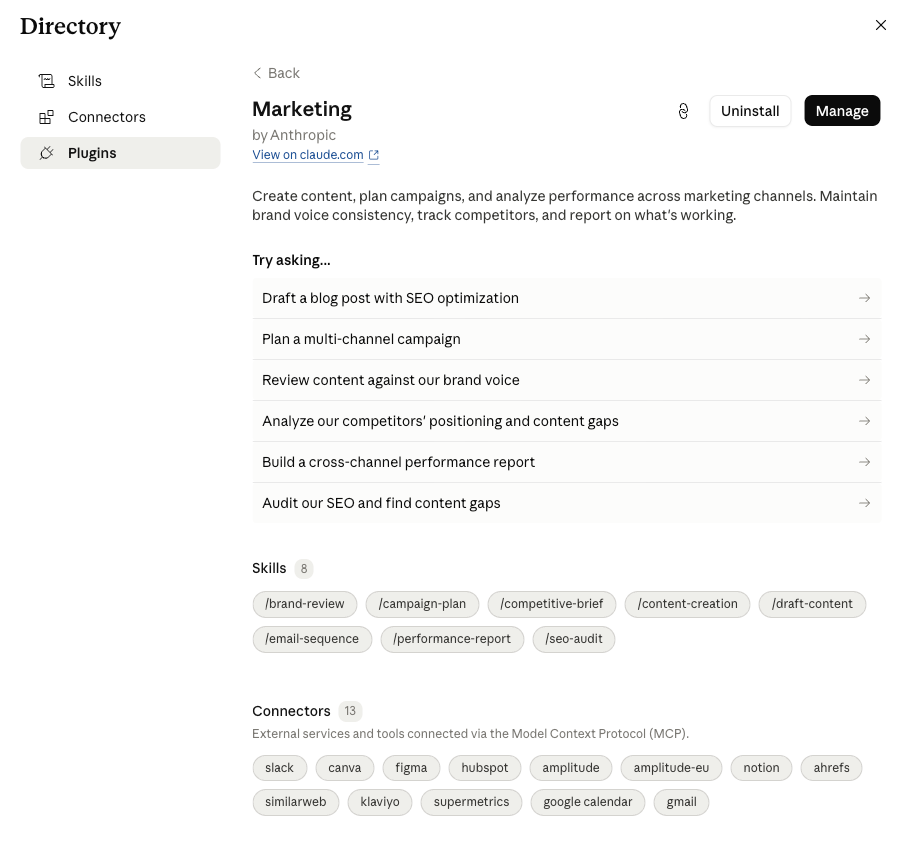Select 'Draft a blog post with SEO optimization'
This screenshot has width=907, height=847.
[x=566, y=298]
